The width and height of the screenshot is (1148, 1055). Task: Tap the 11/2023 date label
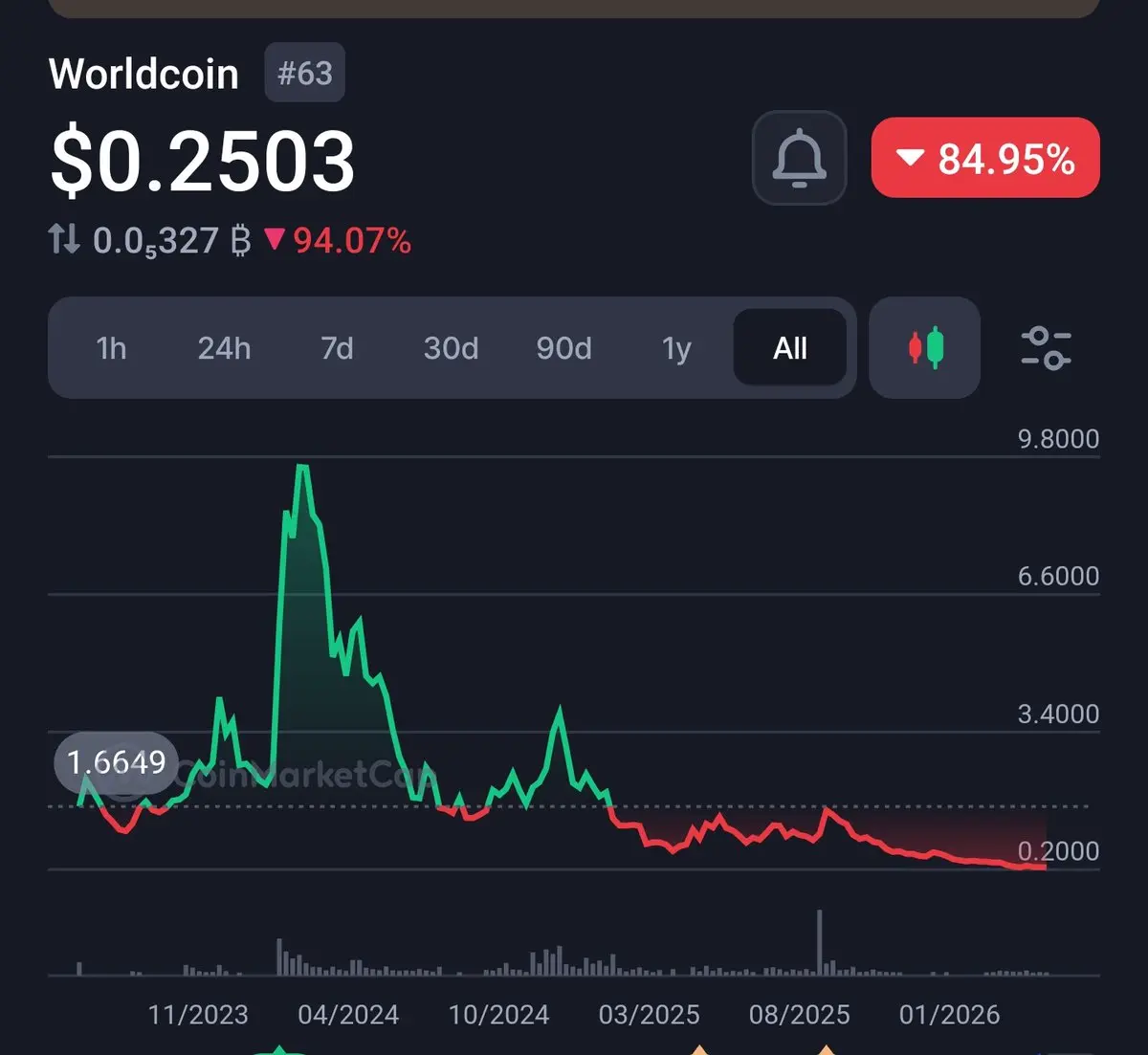tap(198, 1014)
